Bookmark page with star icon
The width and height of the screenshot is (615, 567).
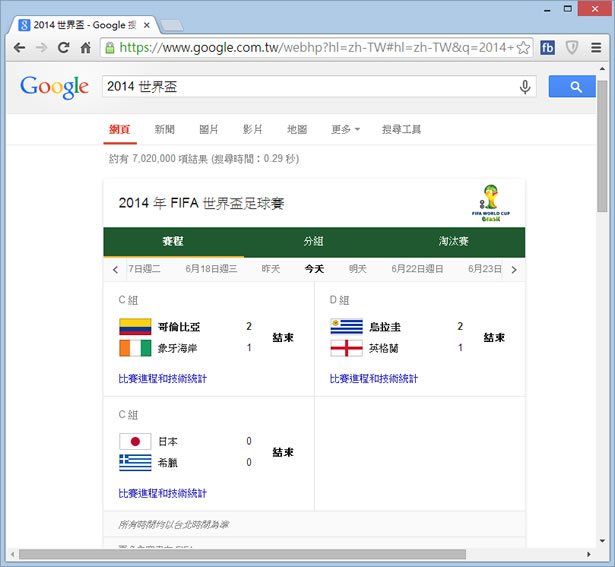click(x=523, y=48)
